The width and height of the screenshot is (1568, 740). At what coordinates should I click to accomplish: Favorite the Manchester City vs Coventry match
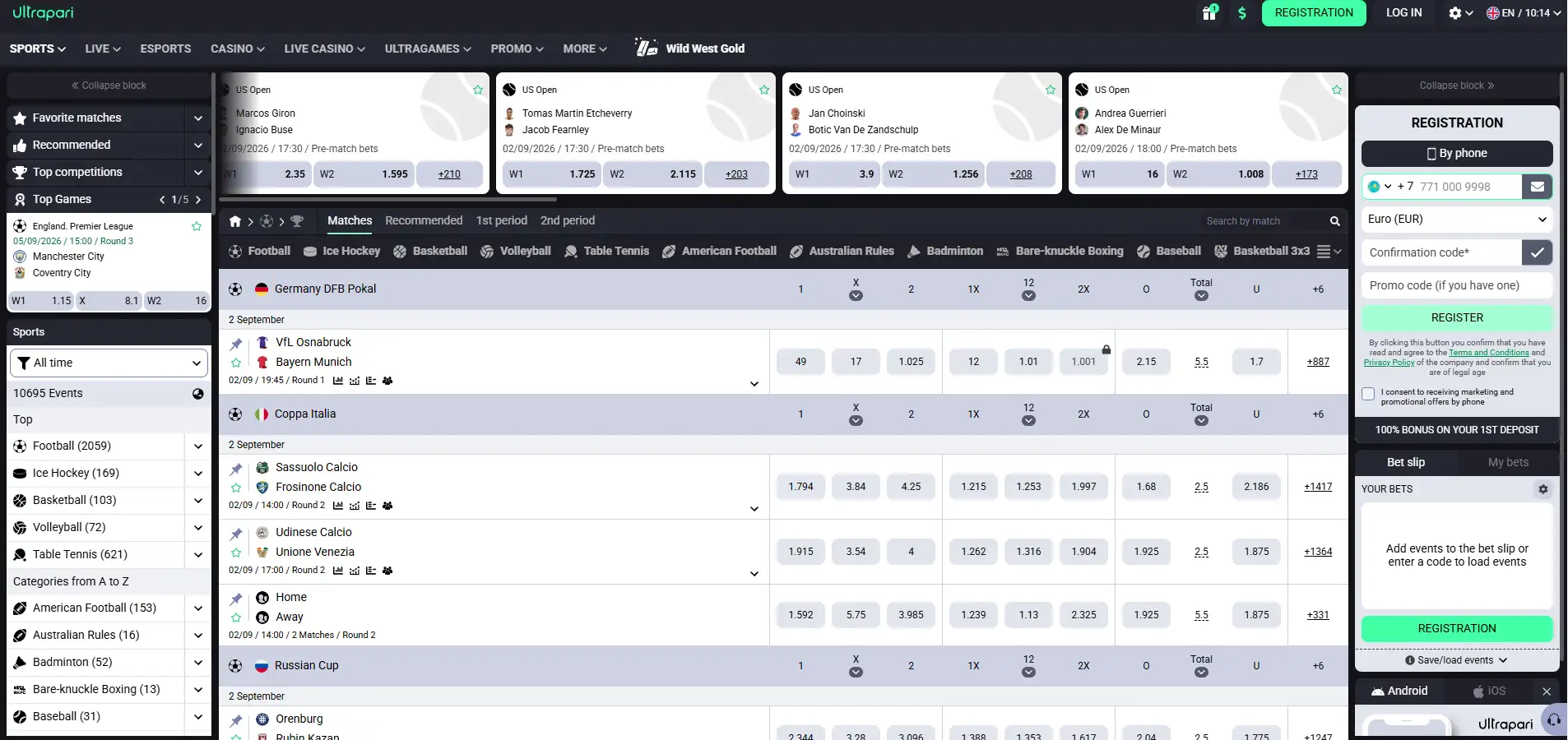(x=197, y=226)
